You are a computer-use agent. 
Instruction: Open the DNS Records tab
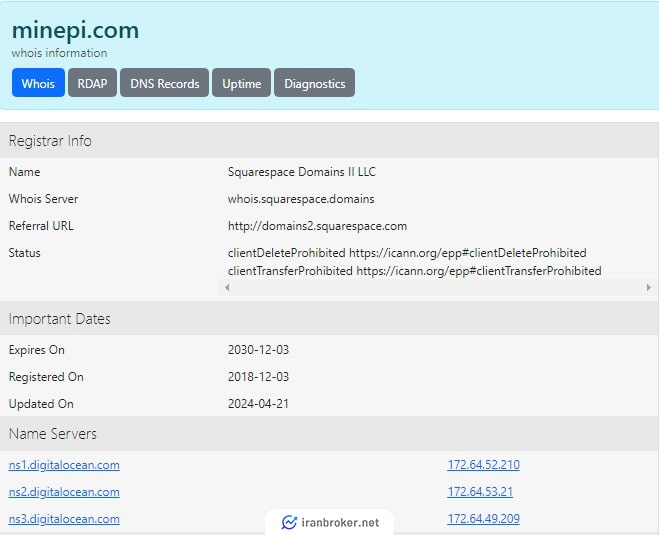(164, 83)
